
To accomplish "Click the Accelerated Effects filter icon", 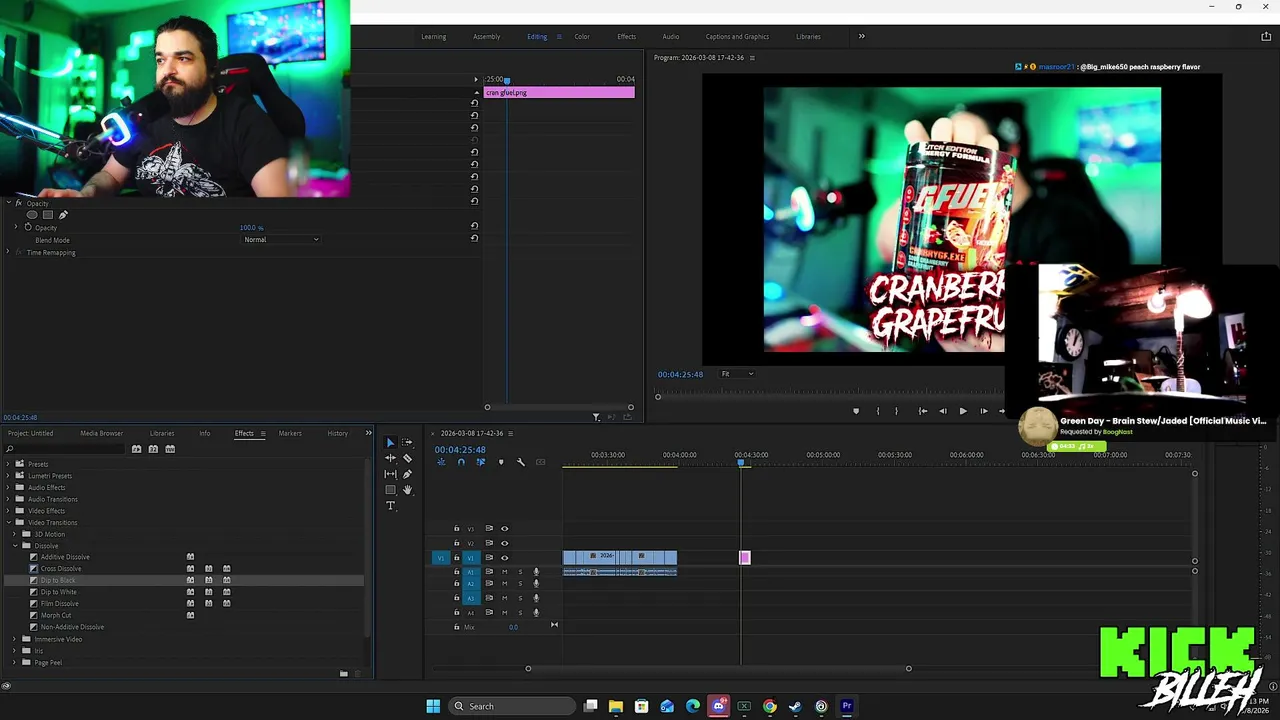I will [136, 449].
